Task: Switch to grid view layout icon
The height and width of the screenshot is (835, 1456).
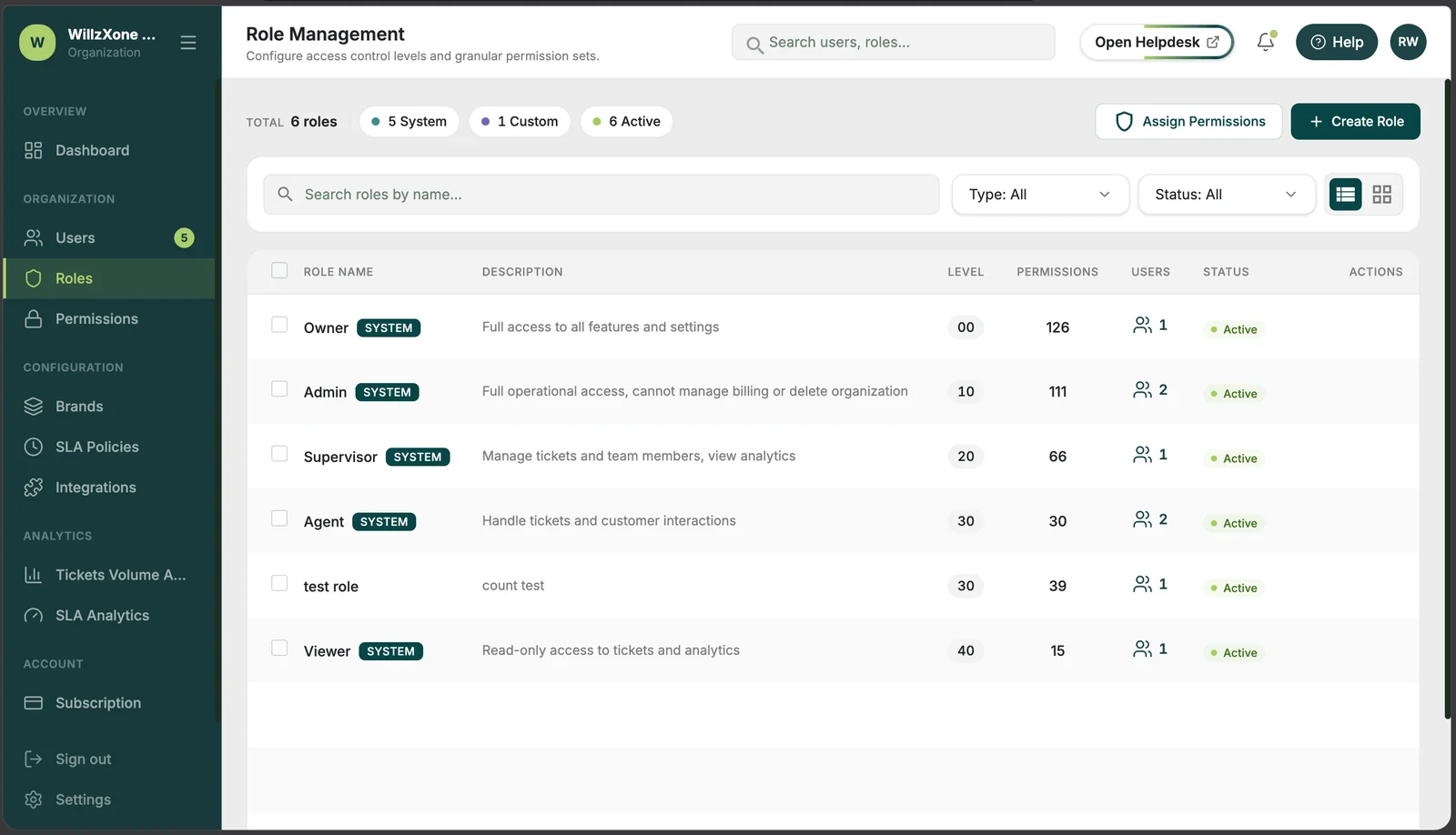Action: tap(1381, 195)
